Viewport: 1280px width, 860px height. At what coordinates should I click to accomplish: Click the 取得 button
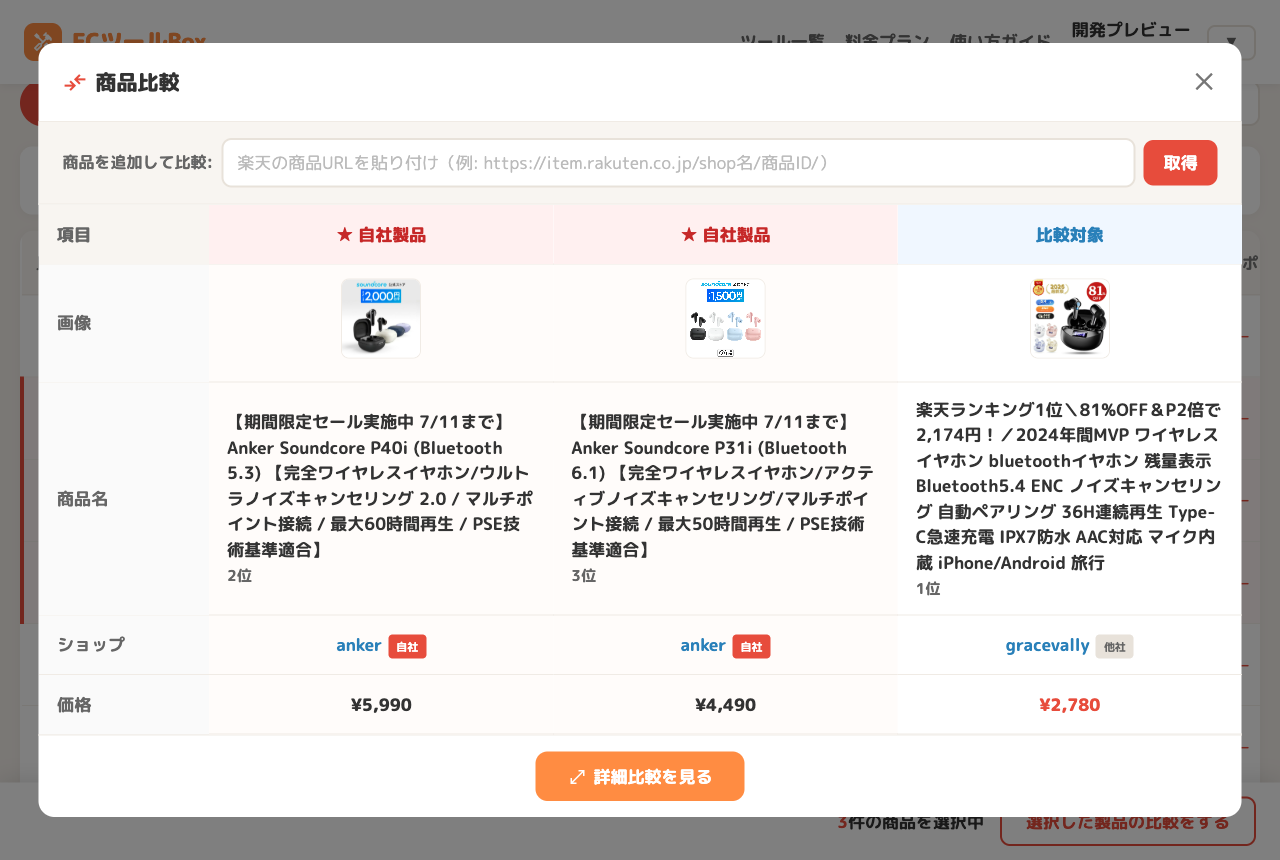click(x=1180, y=163)
